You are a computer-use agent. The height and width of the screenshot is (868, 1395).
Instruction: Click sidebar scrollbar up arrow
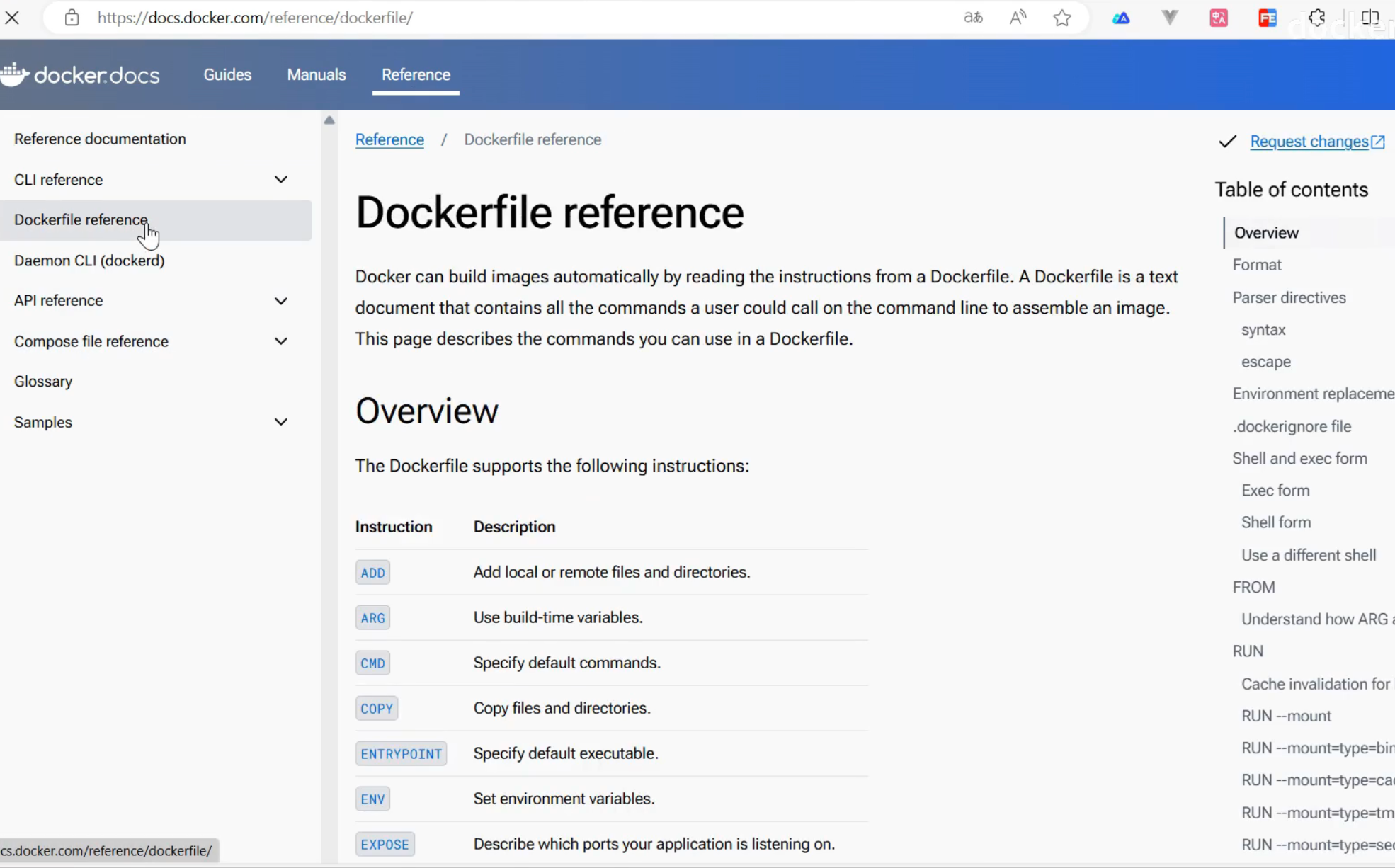coord(329,120)
